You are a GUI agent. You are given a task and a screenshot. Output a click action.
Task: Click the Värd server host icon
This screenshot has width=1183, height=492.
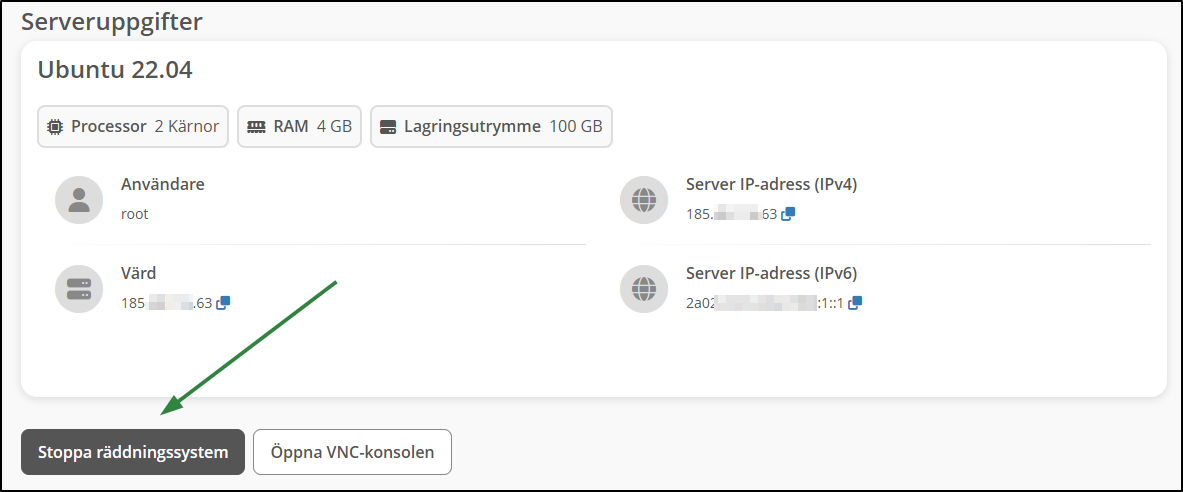[79, 288]
